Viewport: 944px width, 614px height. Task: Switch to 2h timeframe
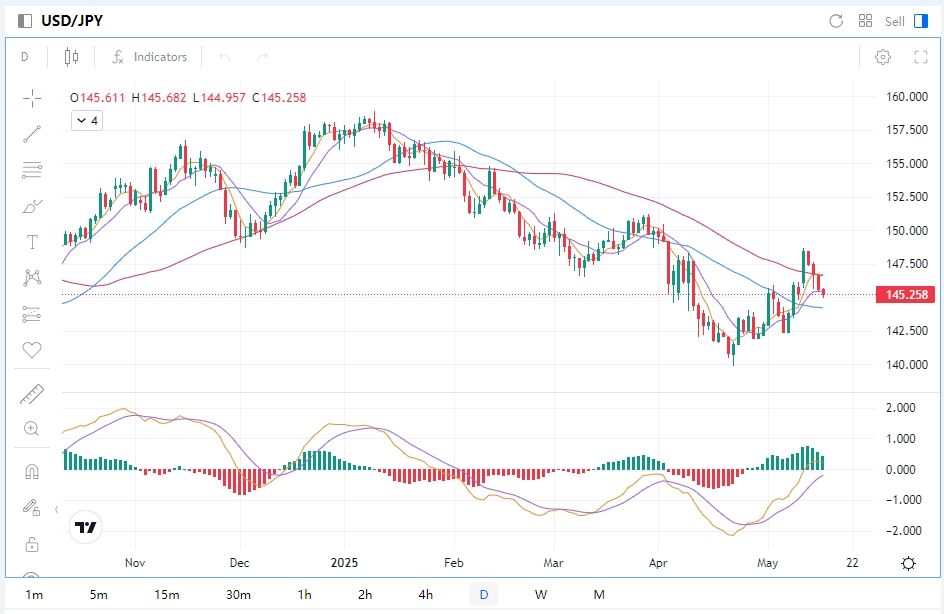click(x=365, y=595)
